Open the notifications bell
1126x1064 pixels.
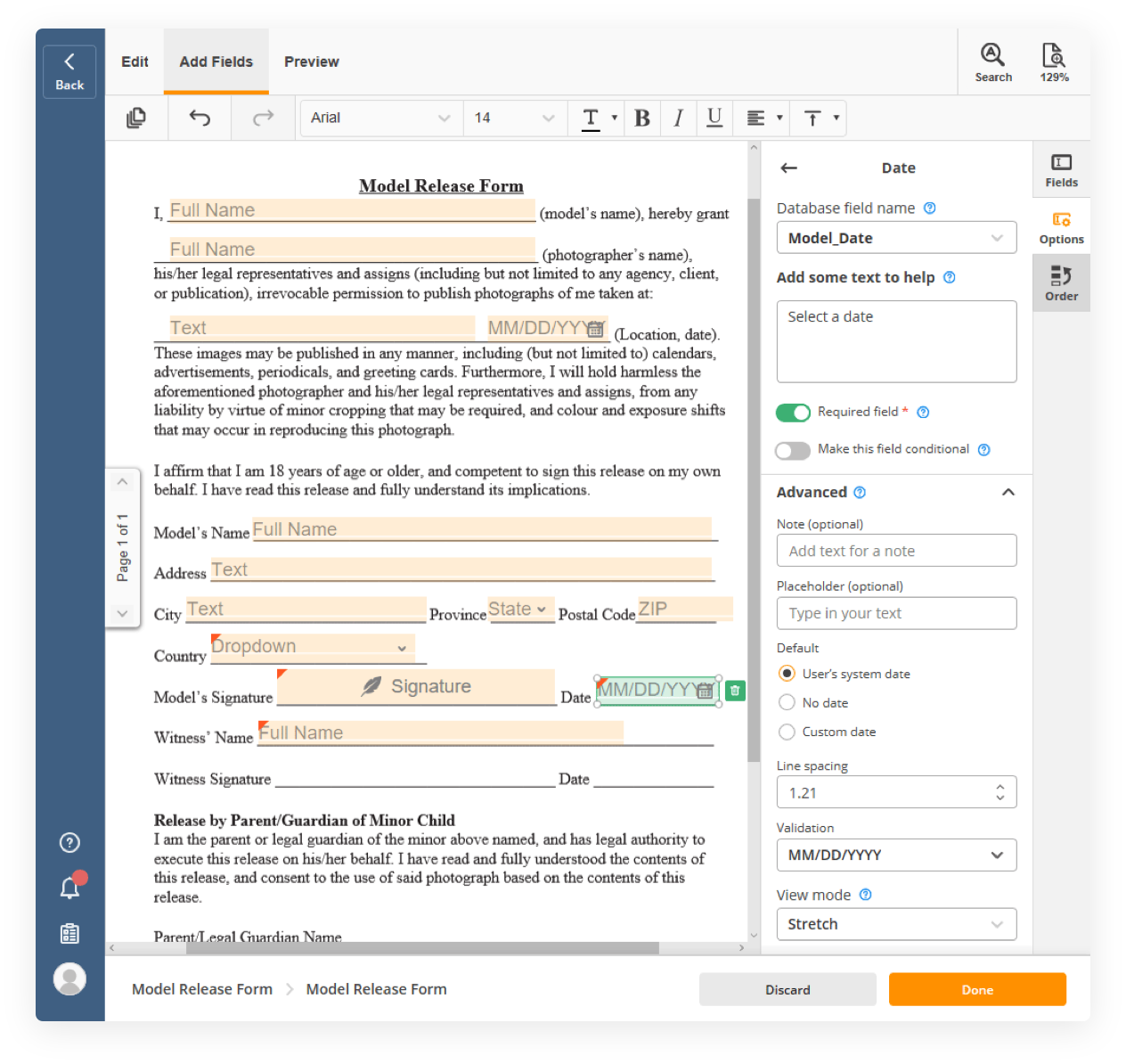tap(69, 888)
